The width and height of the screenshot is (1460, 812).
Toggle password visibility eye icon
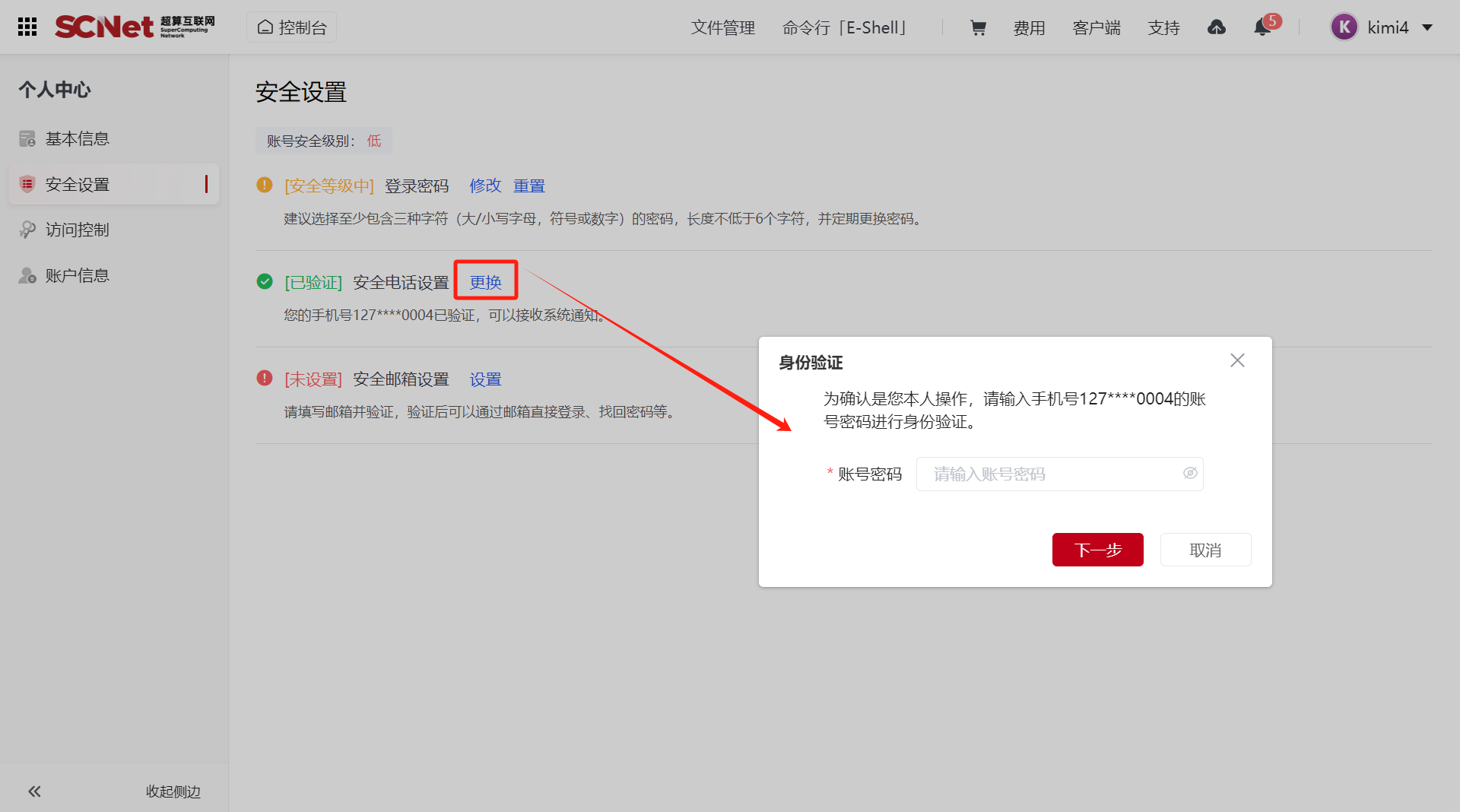[x=1190, y=474]
